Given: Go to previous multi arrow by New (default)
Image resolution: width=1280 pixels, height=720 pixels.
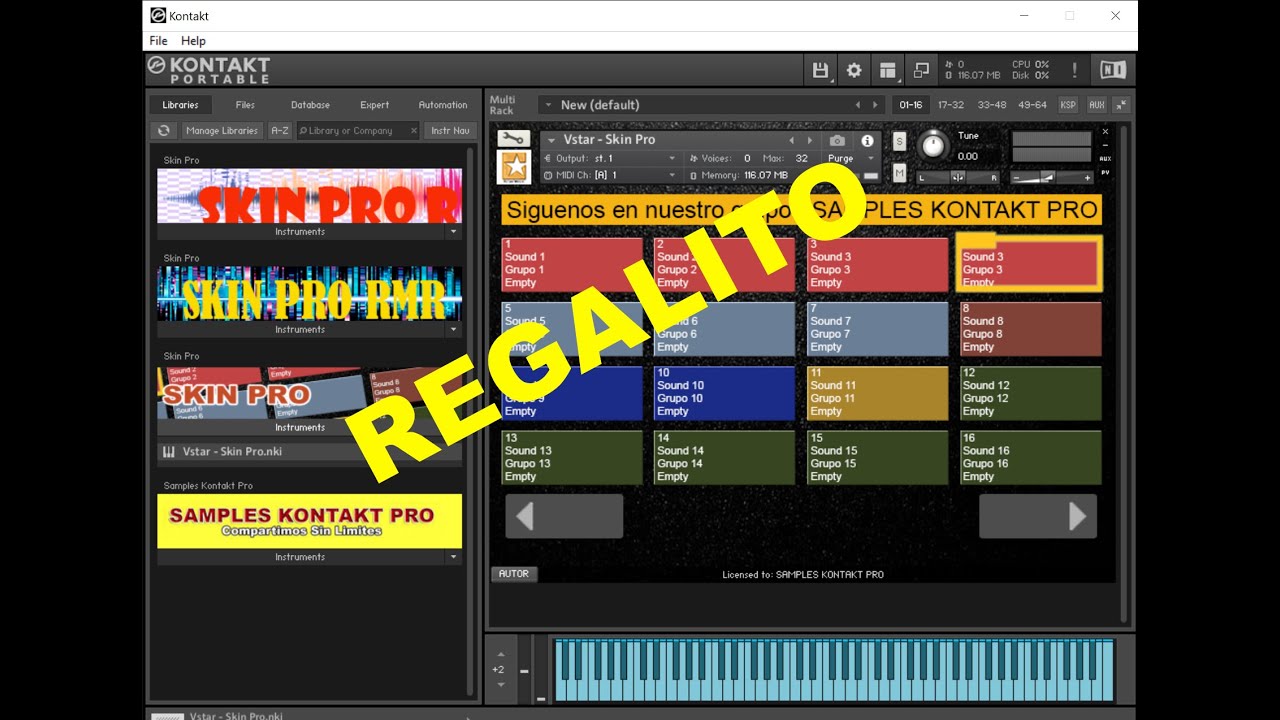Looking at the screenshot, I should click(x=857, y=105).
